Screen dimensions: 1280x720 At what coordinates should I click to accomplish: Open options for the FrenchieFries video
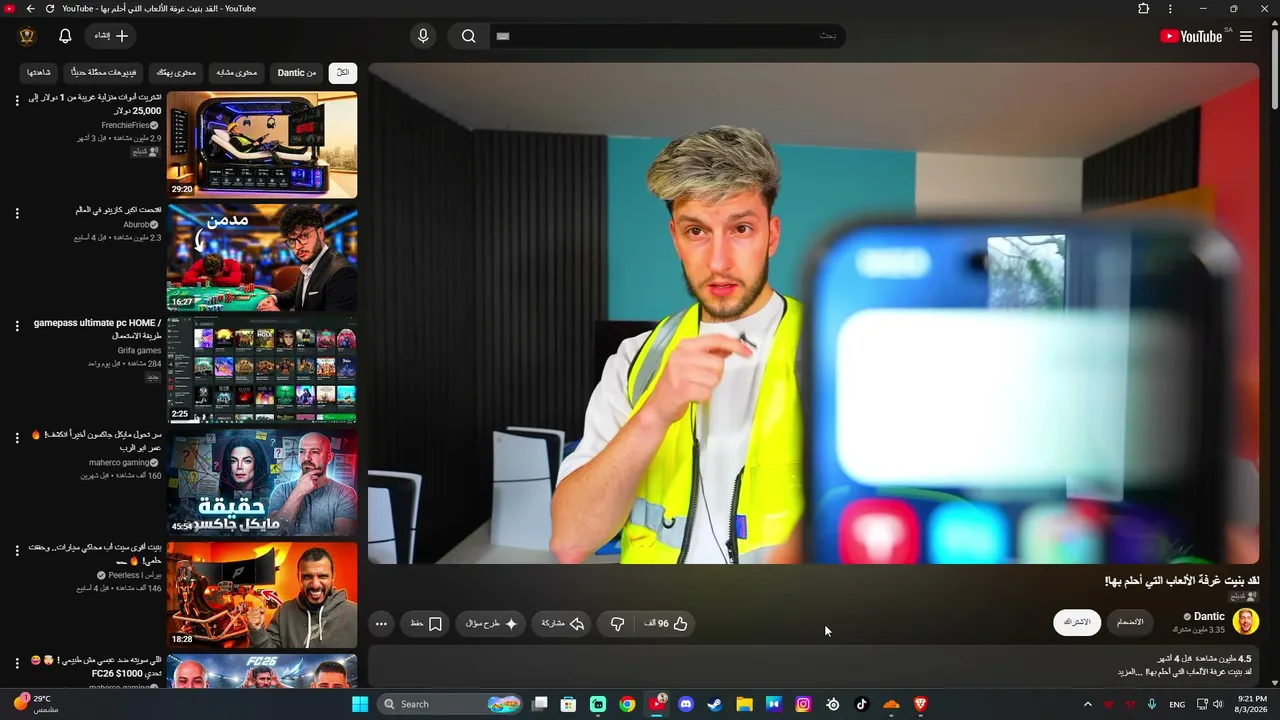(17, 100)
